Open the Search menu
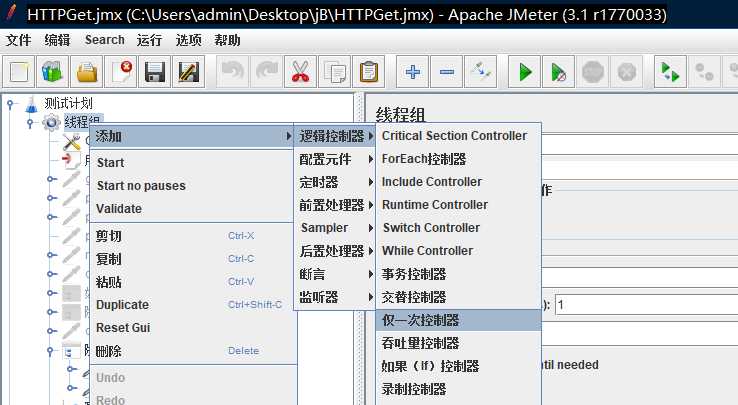 point(104,40)
